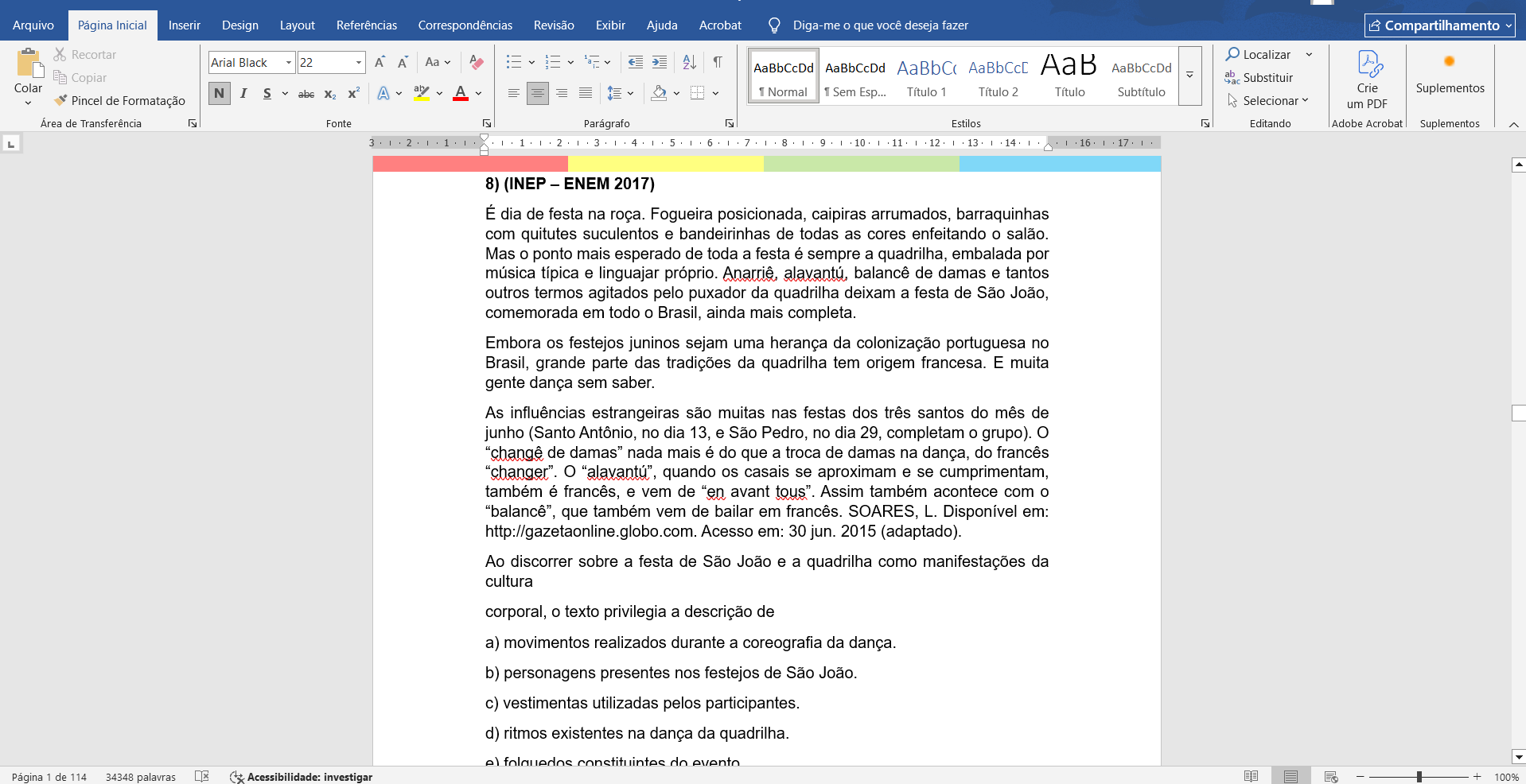
Task: Switch to the Revisão tab
Action: point(554,25)
